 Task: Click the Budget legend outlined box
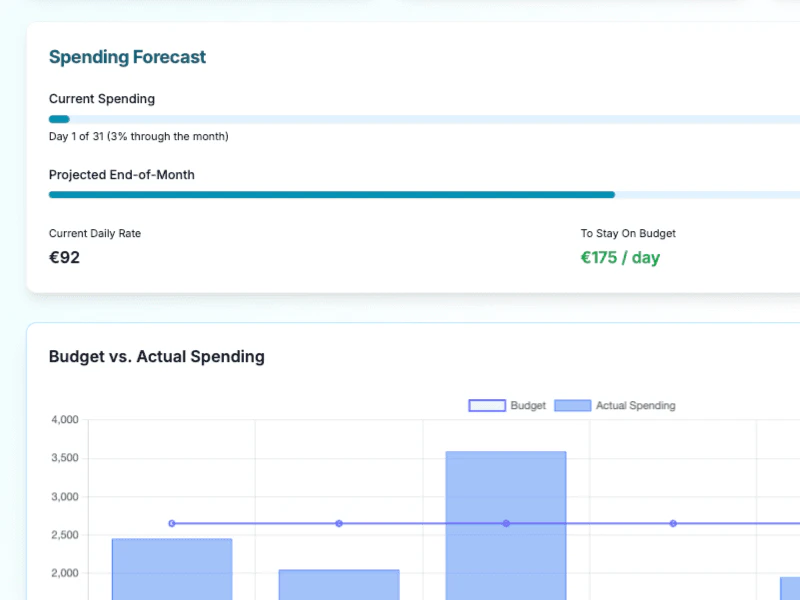coord(487,406)
